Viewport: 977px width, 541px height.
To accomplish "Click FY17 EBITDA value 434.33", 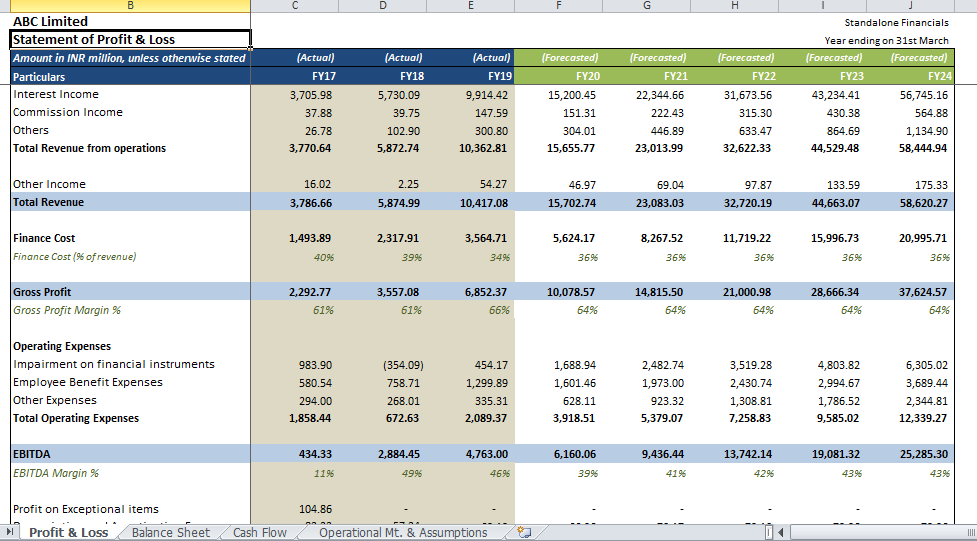I will click(x=315, y=455).
